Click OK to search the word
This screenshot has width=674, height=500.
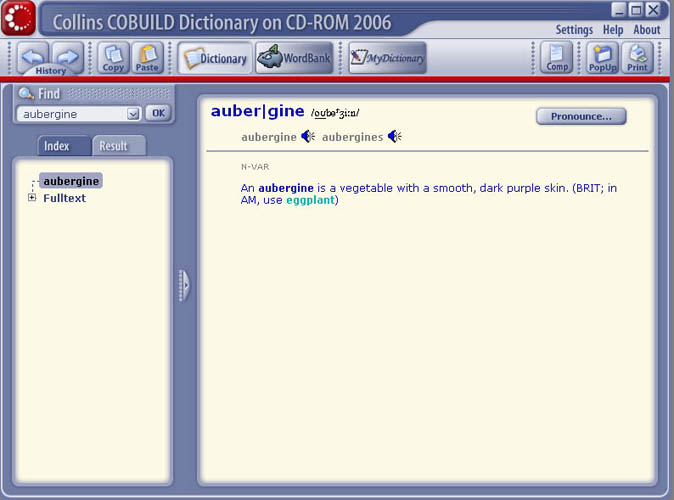(x=158, y=113)
